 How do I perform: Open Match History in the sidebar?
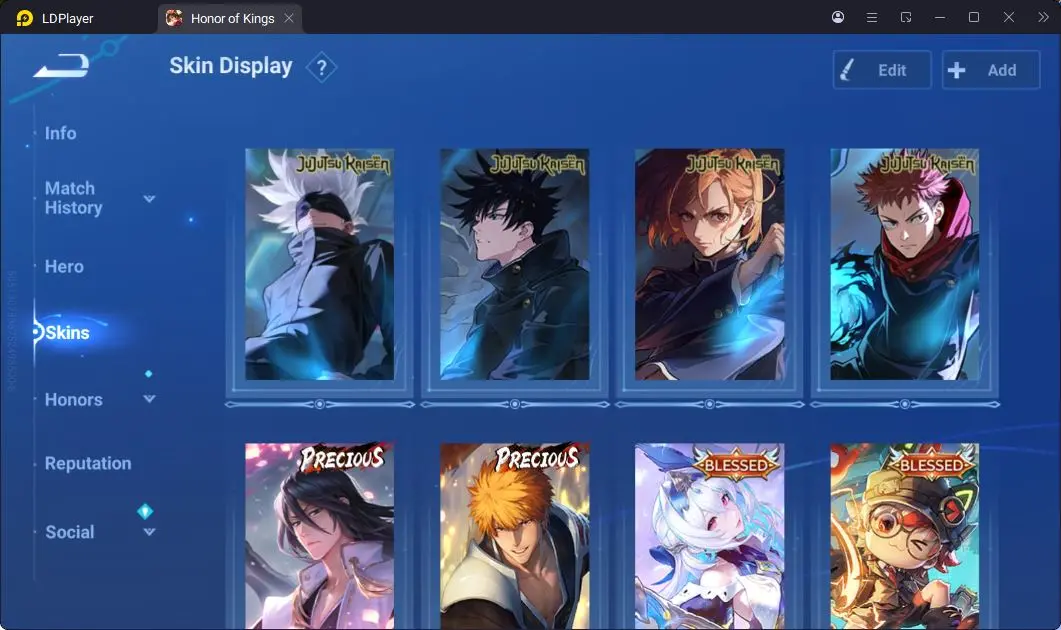(73, 198)
